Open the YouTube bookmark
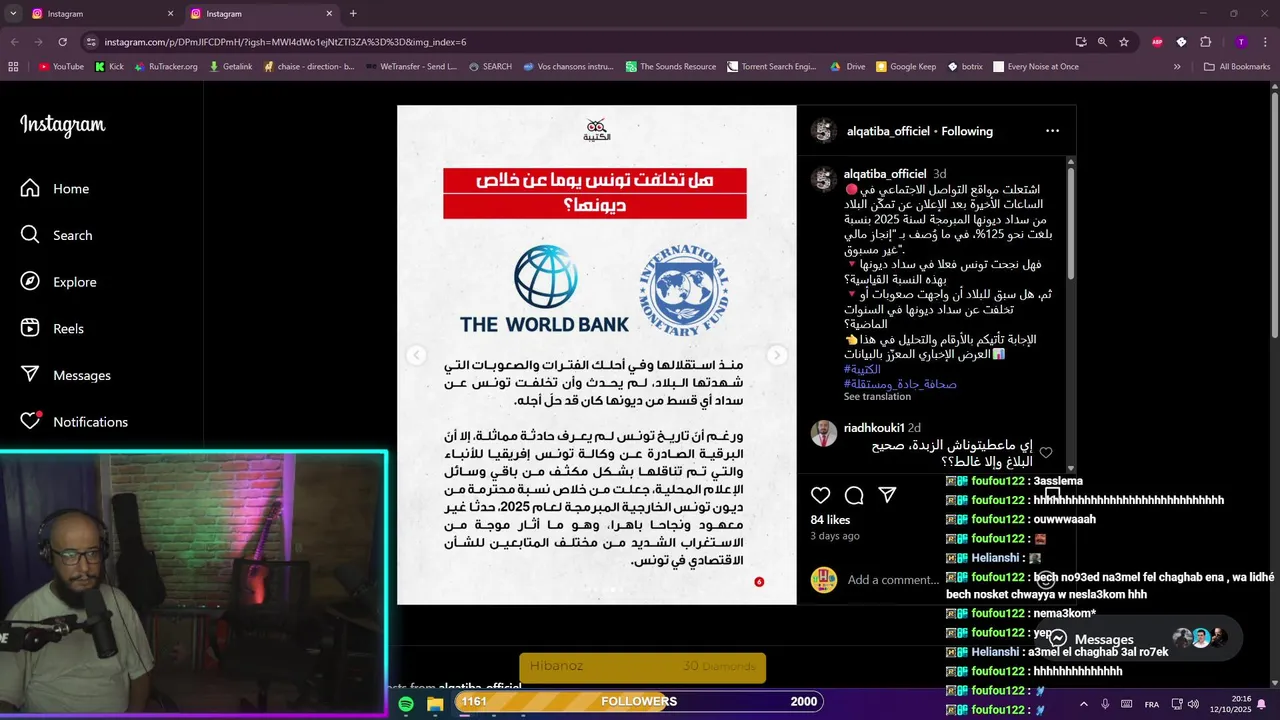Image resolution: width=1280 pixels, height=720 pixels. (61, 67)
